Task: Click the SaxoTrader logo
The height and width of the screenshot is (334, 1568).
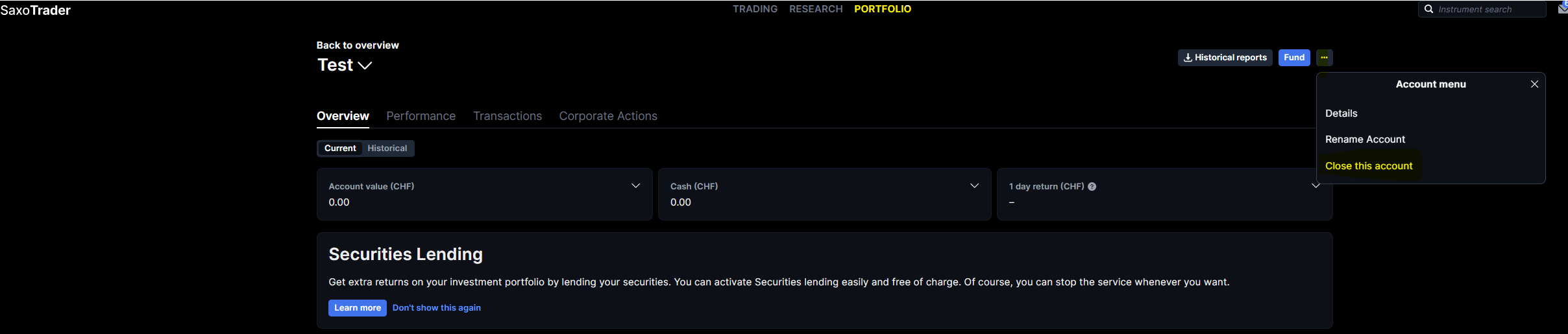Action: pos(36,10)
